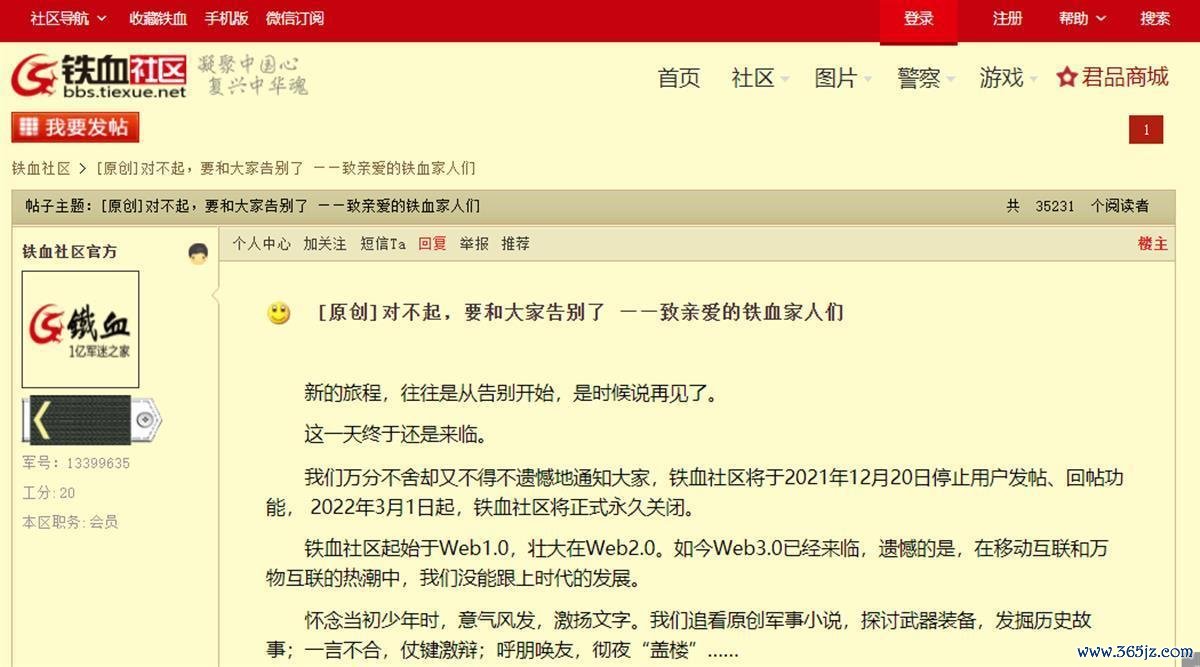
Task: Open the 图片 navigation dropdown
Action: point(843,78)
